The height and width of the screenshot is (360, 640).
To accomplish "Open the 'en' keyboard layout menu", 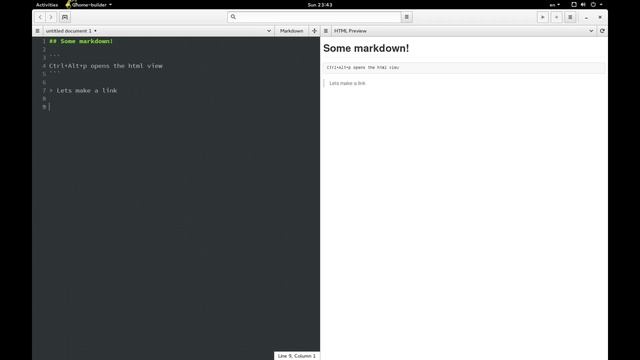I will point(554,5).
